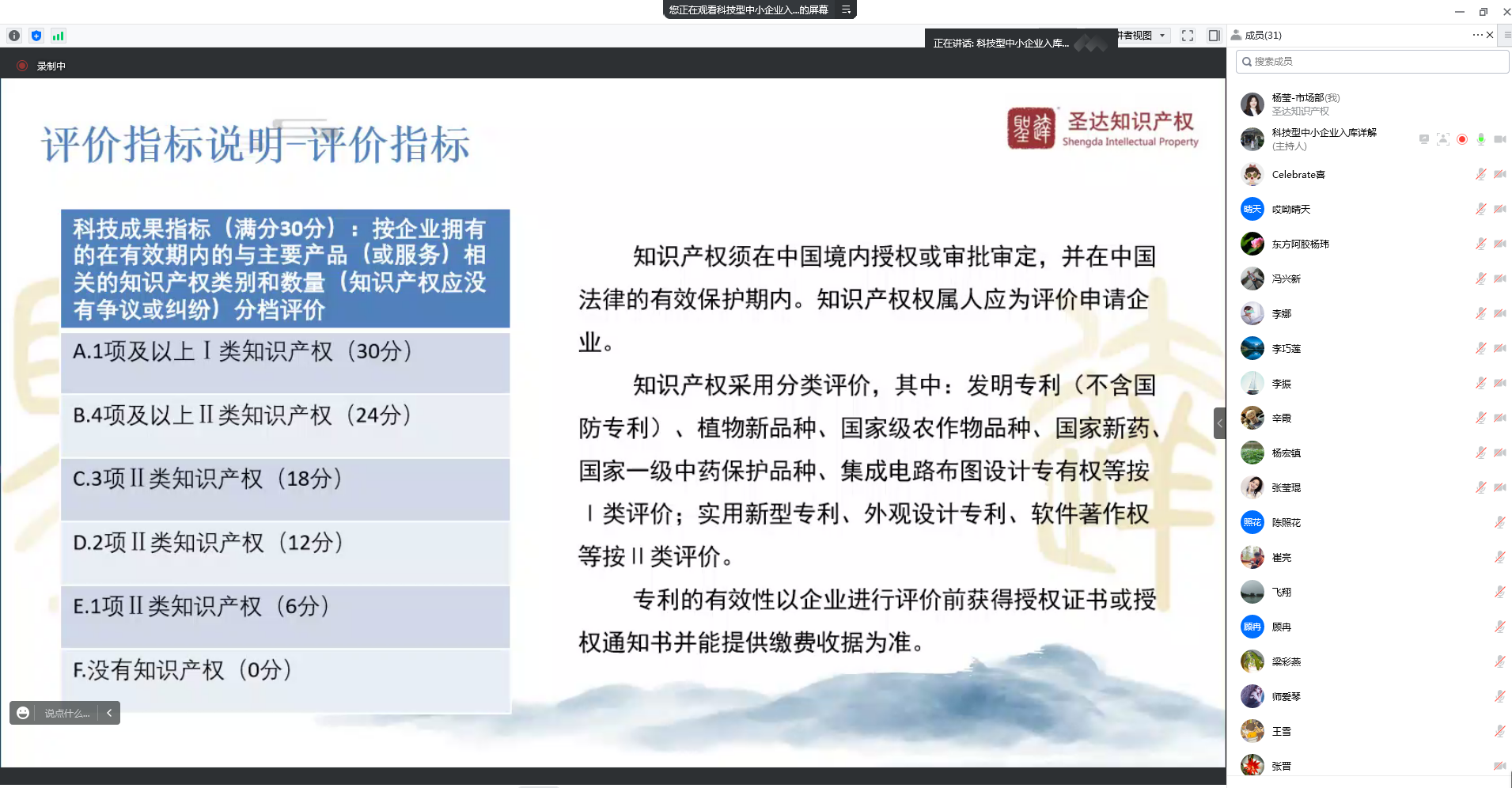Click the host's green microphone icon
This screenshot has width=1512, height=788.
pos(1480,139)
